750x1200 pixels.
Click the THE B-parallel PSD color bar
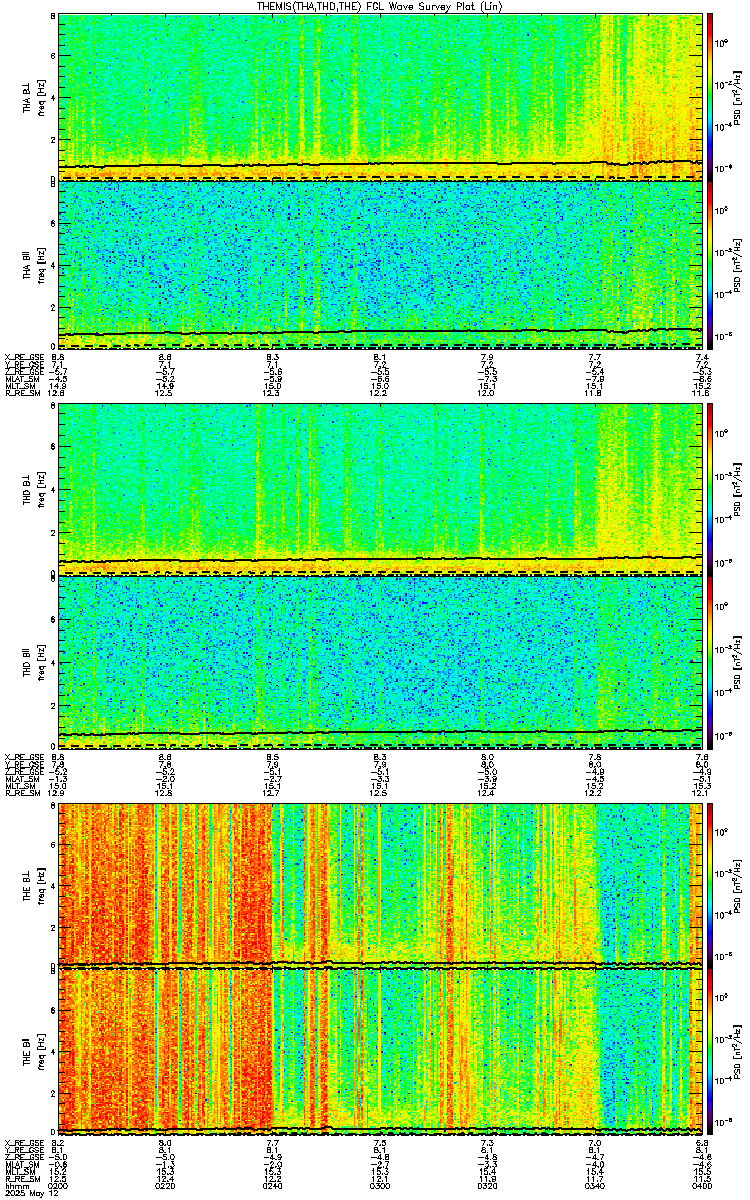click(x=710, y=1051)
